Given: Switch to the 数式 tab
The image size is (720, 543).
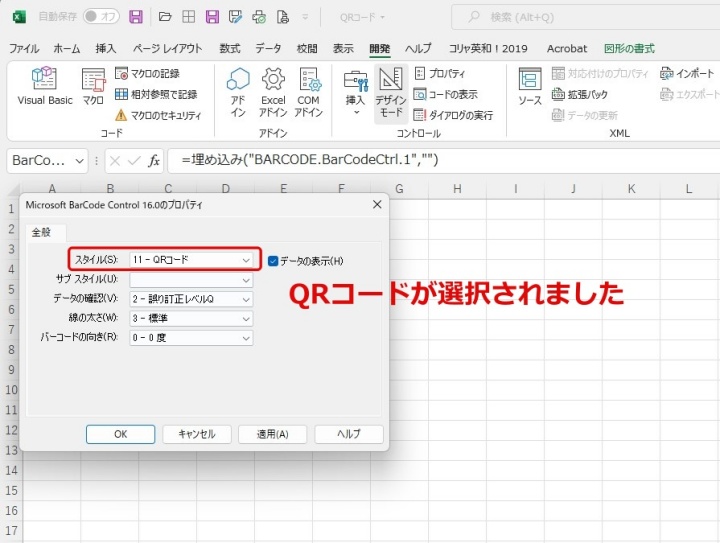Looking at the screenshot, I should coord(230,48).
